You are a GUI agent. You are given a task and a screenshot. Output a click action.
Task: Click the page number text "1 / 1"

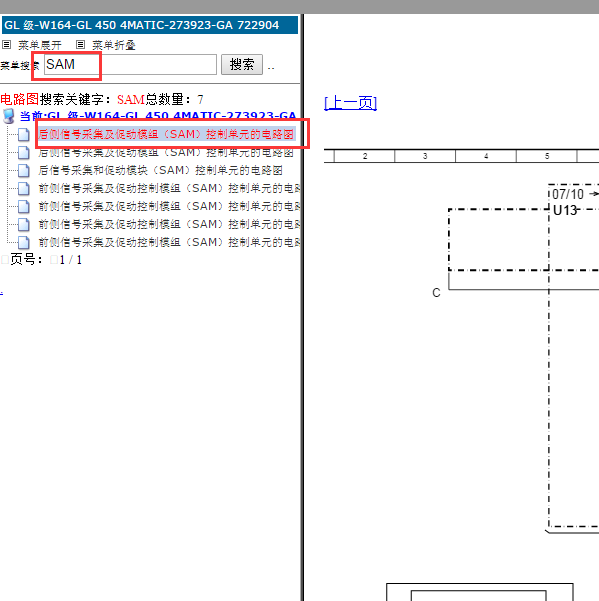pyautogui.click(x=71, y=260)
